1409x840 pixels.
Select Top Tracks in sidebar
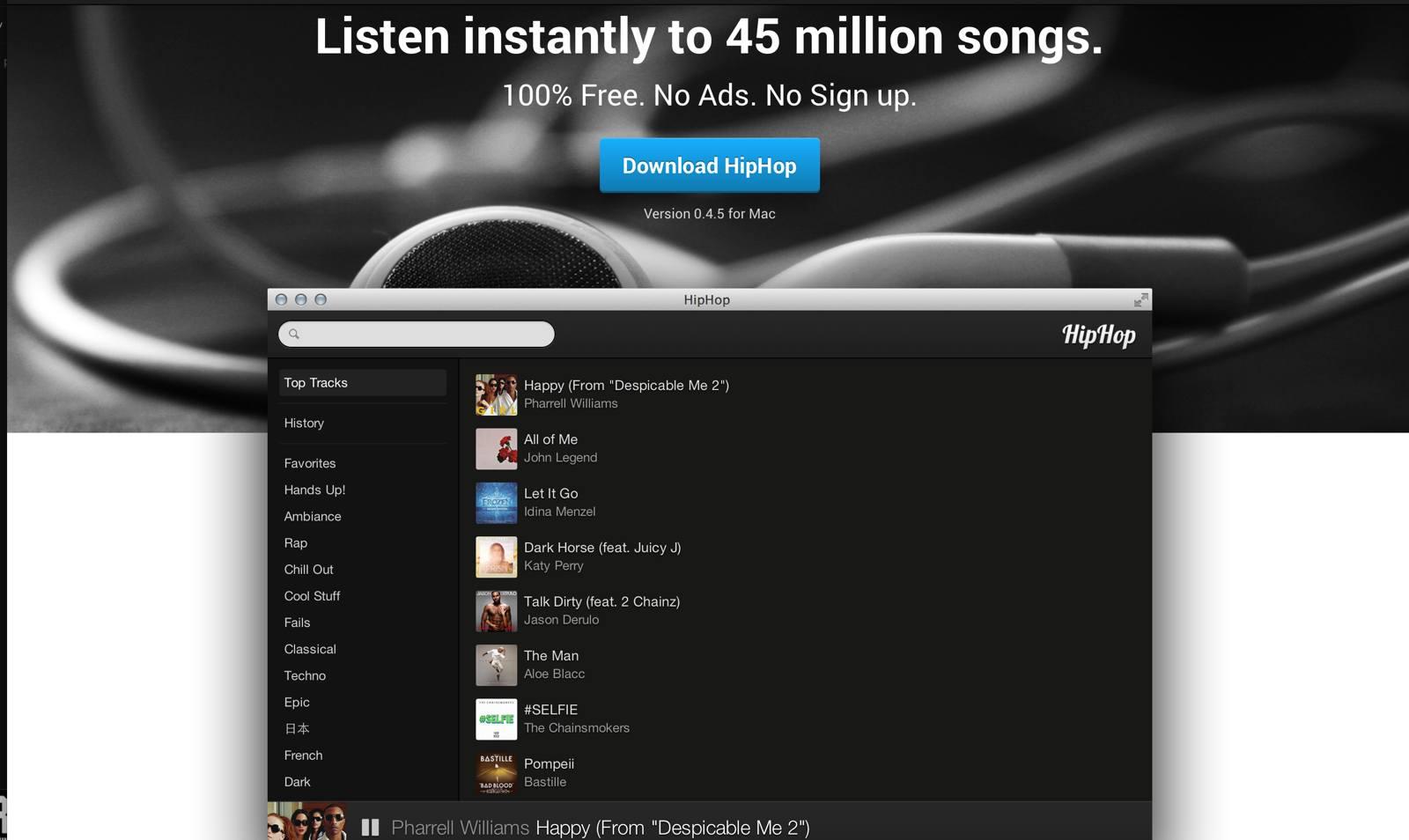click(363, 383)
